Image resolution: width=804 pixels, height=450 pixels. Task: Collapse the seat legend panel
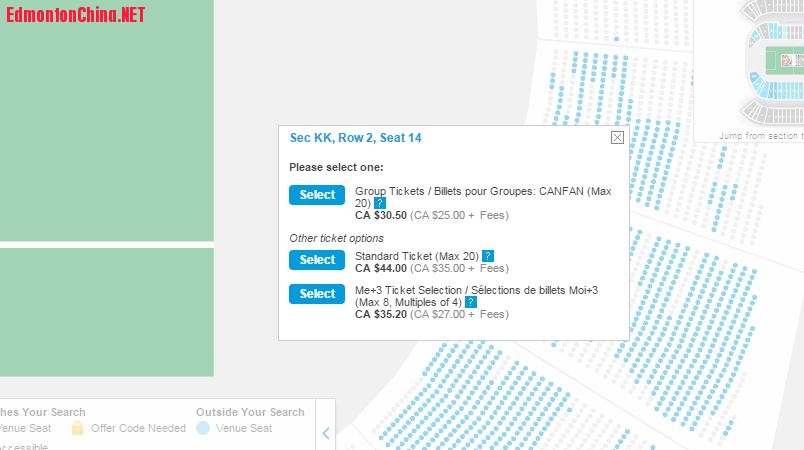point(326,433)
